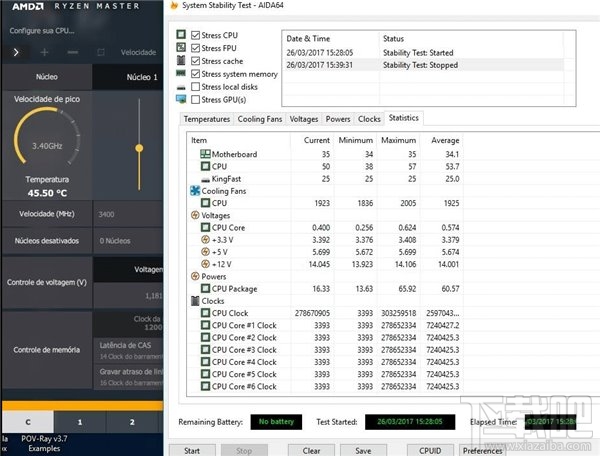
Task: Click the Clocks group chip icon
Action: pyautogui.click(x=195, y=301)
